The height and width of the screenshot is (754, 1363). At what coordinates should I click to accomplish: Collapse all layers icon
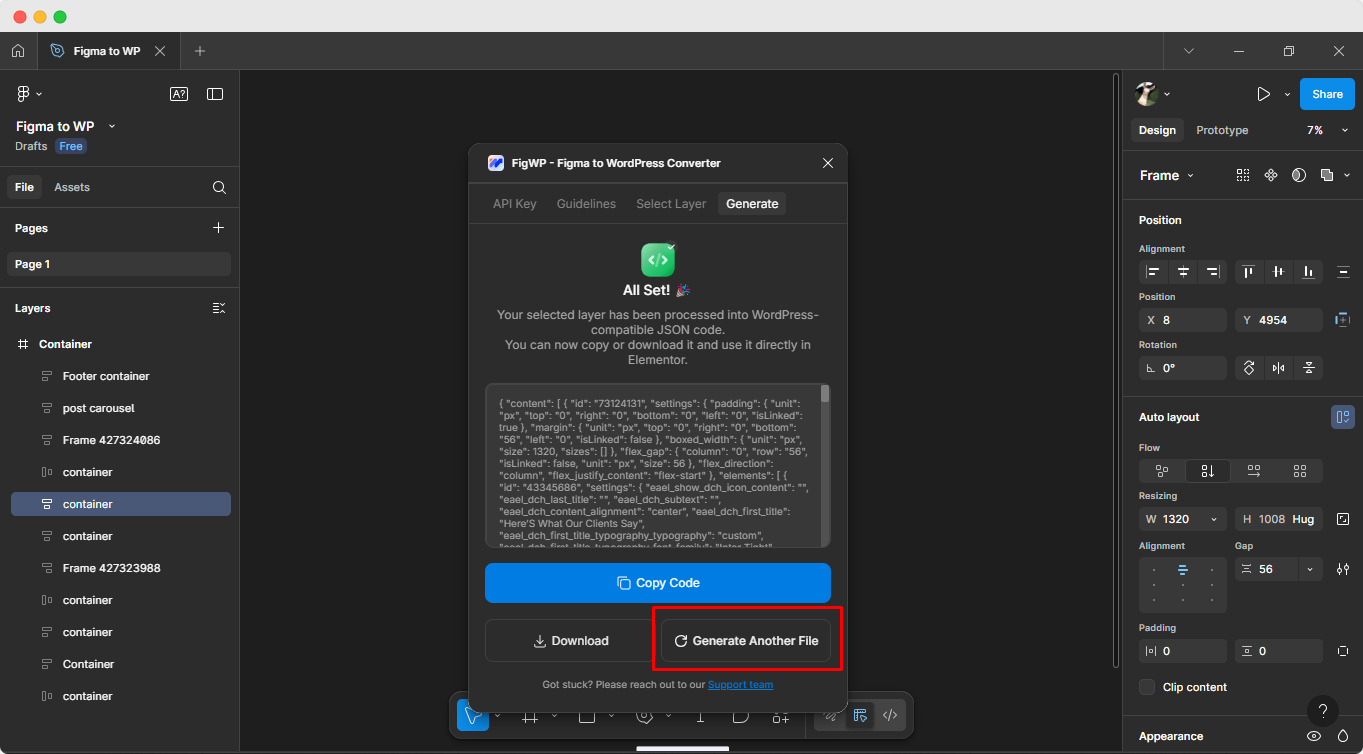tap(219, 308)
